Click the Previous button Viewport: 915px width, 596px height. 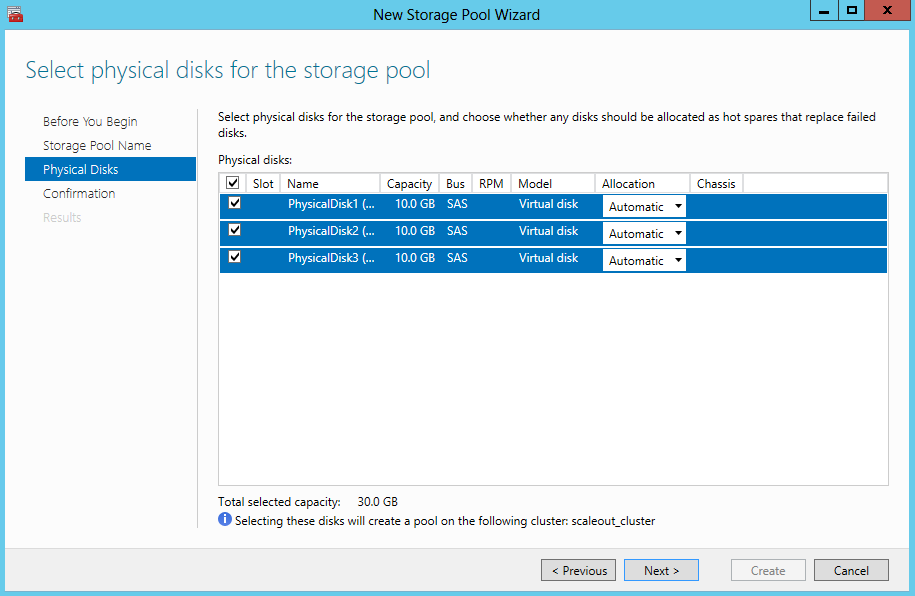pyautogui.click(x=578, y=570)
